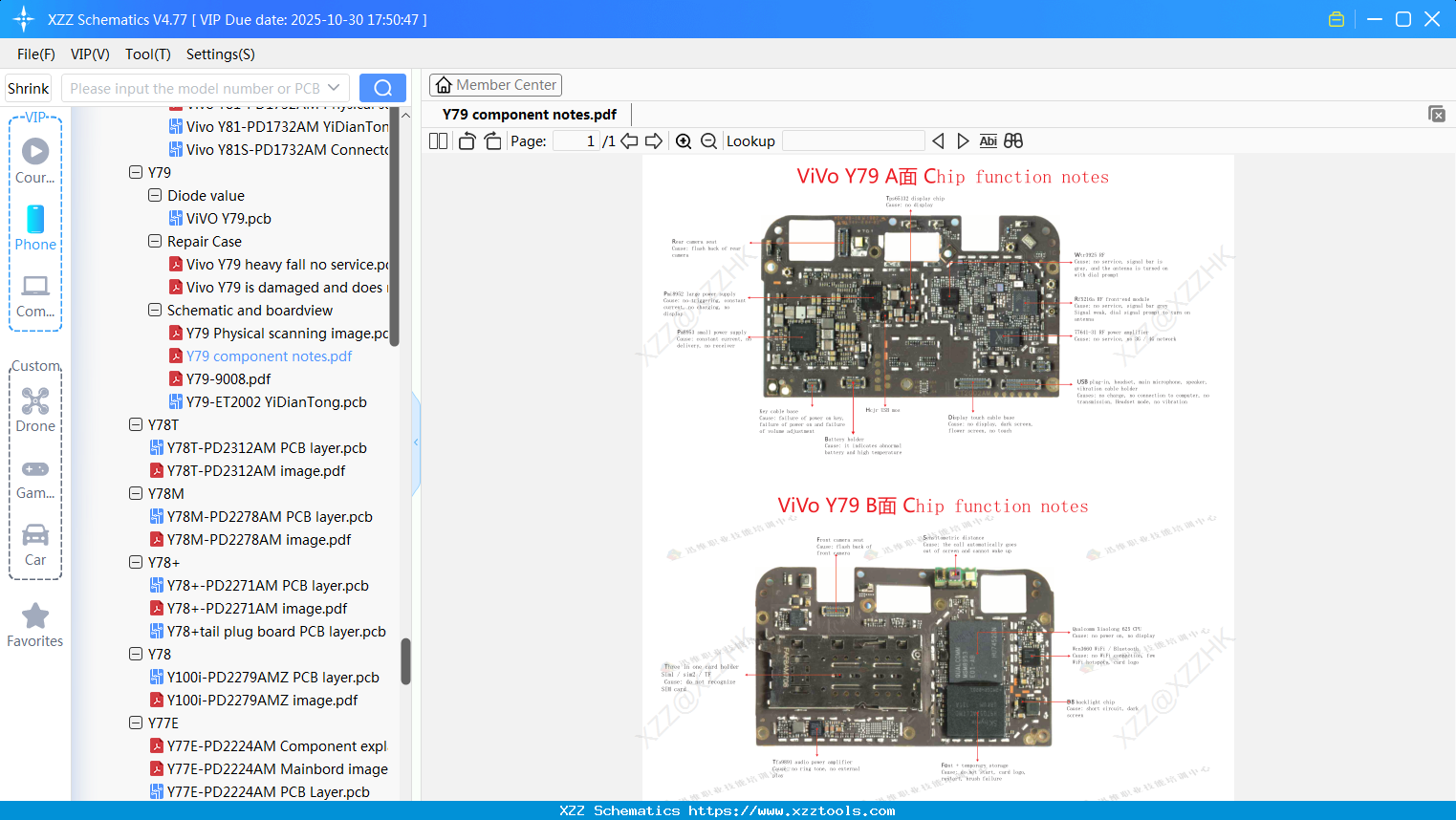Click the Member Center button
Screen dimensions: 1456x820
[495, 84]
